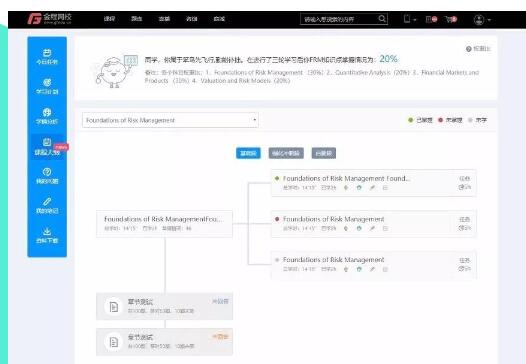Open the sidebar item with the red new badge
526x364 pixels.
[47, 146]
